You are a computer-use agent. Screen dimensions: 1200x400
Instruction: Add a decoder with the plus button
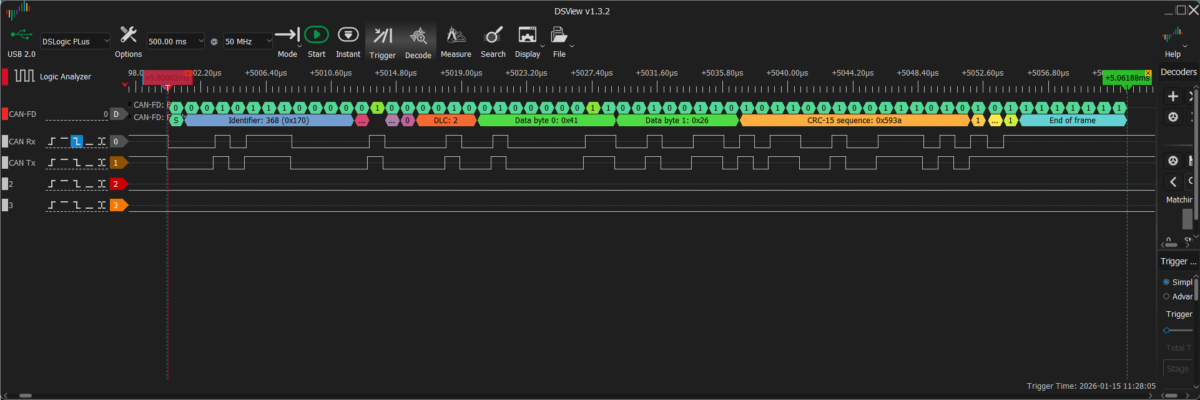[1173, 96]
